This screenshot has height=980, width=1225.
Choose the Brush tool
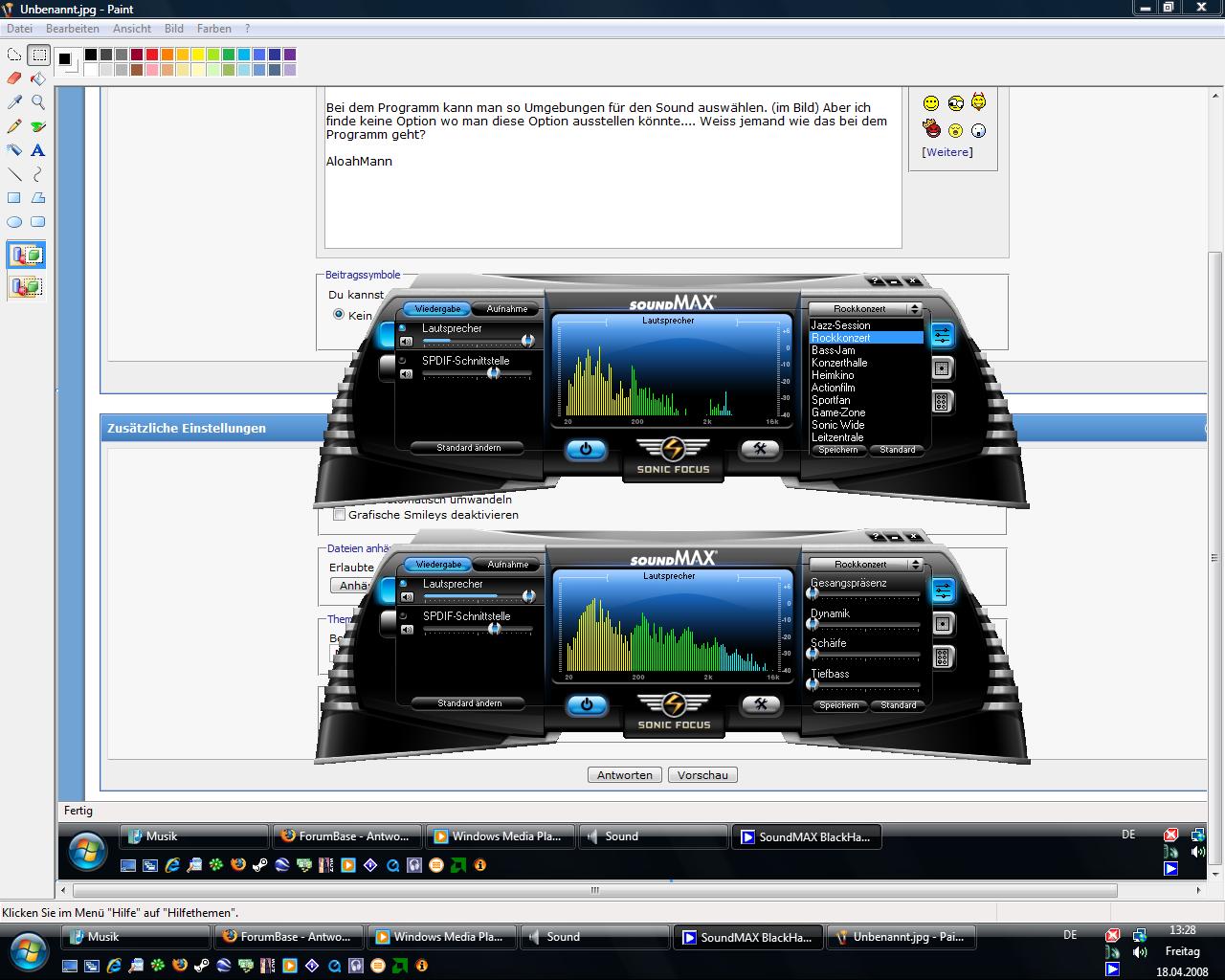(x=38, y=126)
